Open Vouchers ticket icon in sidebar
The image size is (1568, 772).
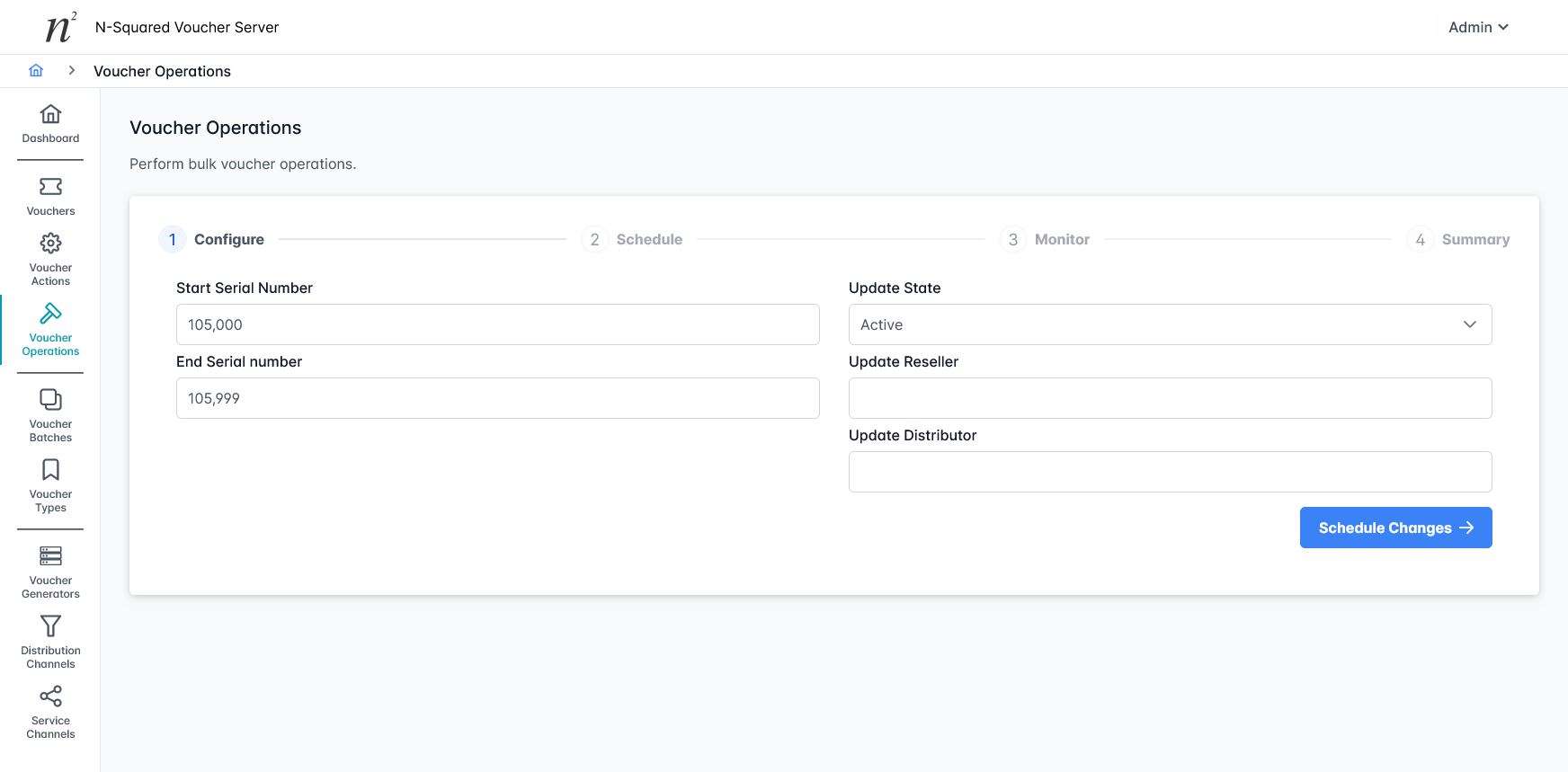click(x=50, y=187)
